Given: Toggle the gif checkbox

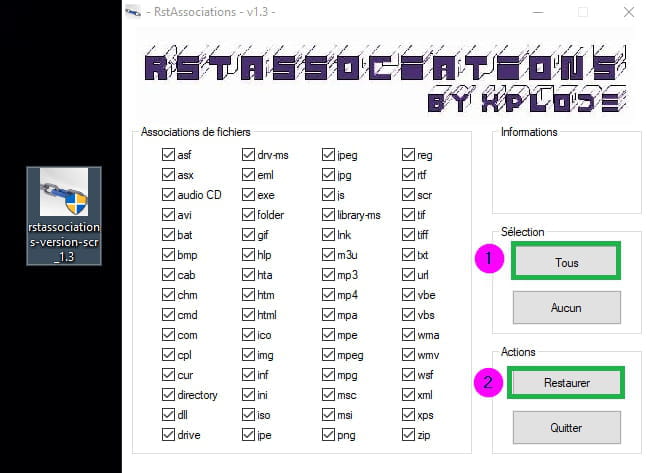Looking at the screenshot, I should [x=248, y=235].
